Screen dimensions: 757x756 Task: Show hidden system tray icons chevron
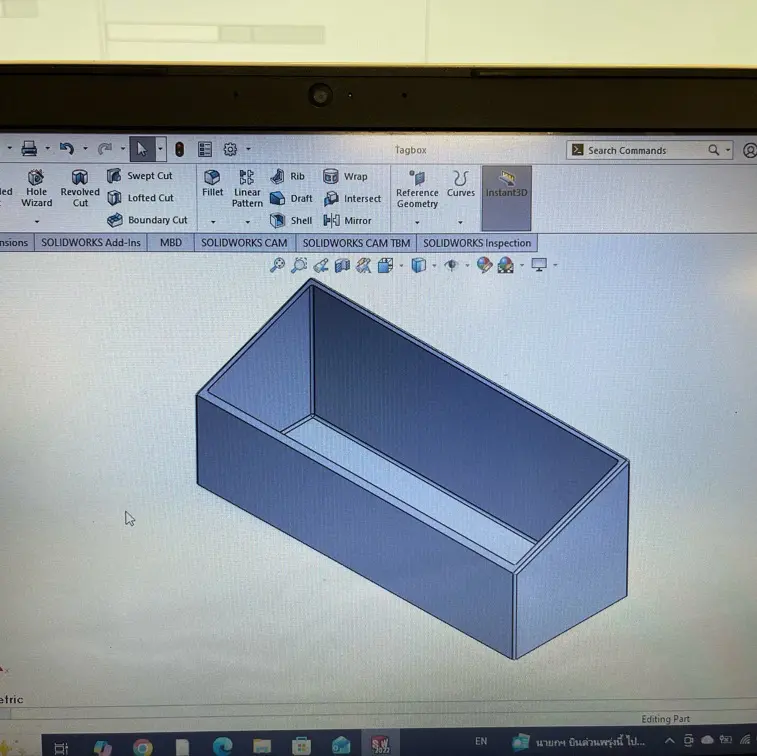(x=669, y=741)
